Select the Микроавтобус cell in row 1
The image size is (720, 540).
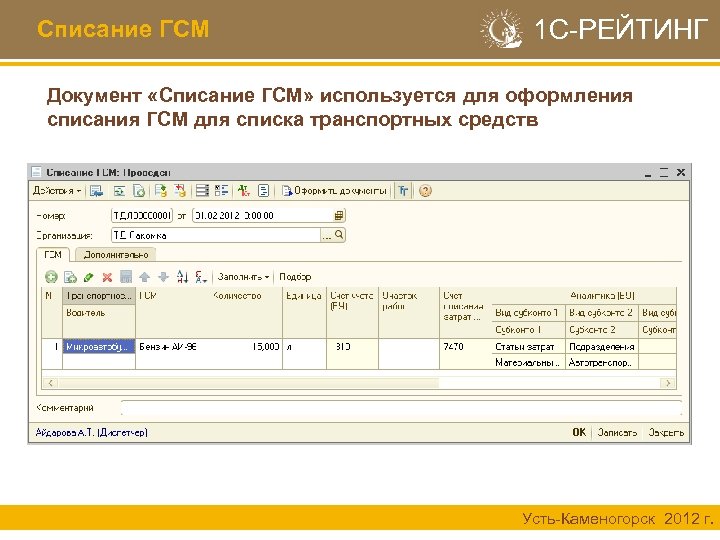tap(99, 347)
